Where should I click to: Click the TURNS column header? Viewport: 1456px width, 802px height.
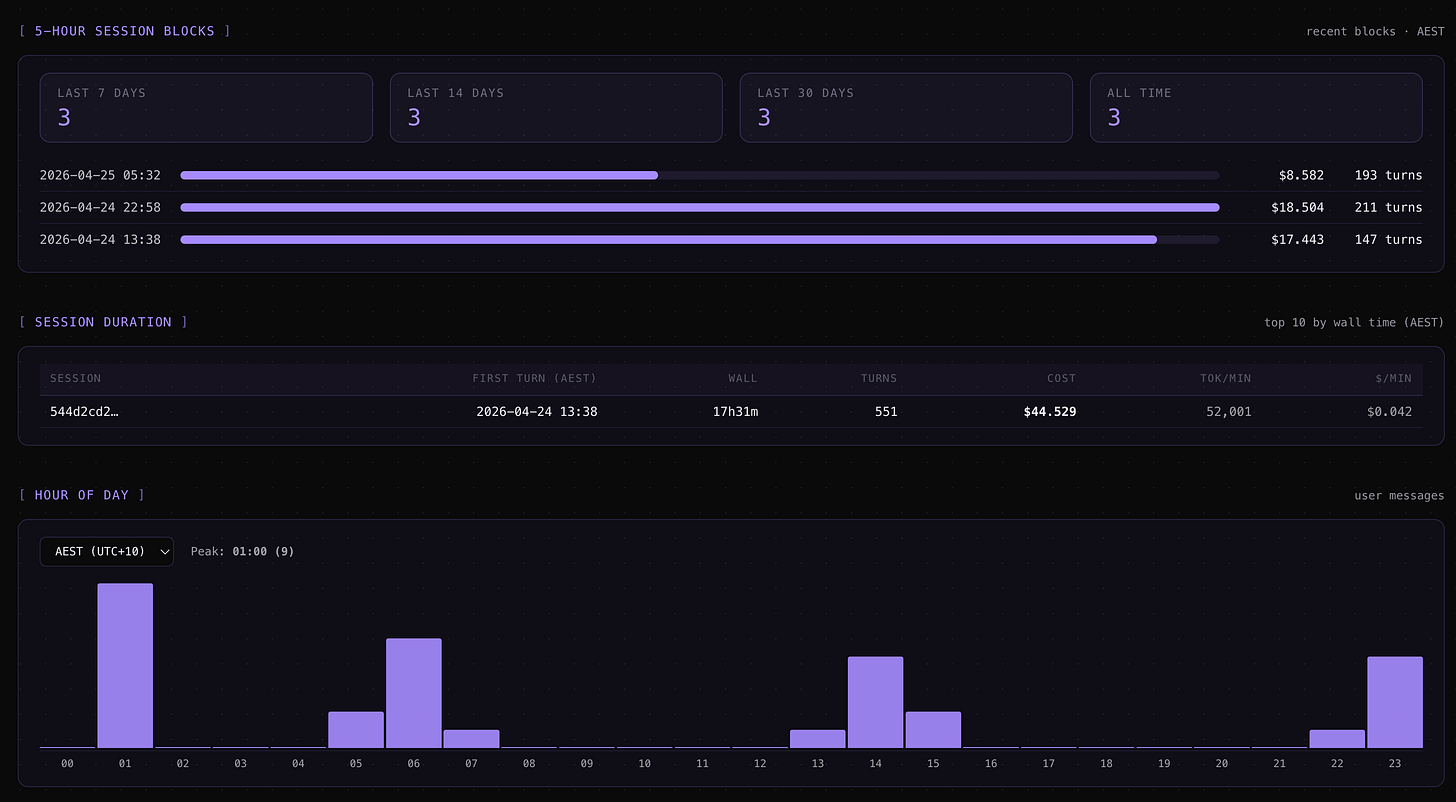point(879,378)
